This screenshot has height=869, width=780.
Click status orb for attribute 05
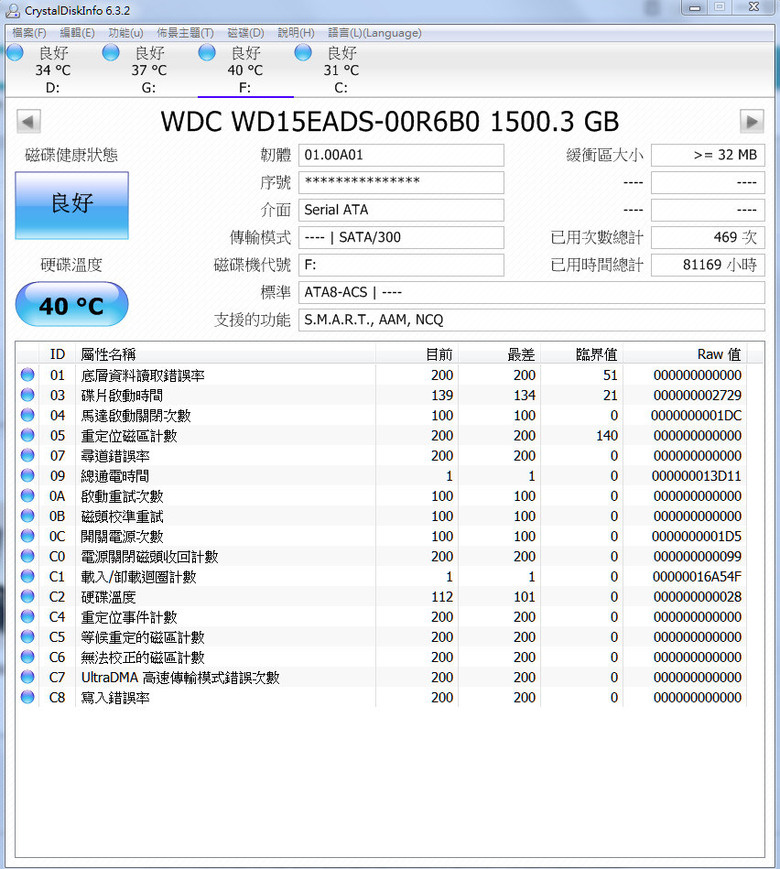(x=27, y=435)
